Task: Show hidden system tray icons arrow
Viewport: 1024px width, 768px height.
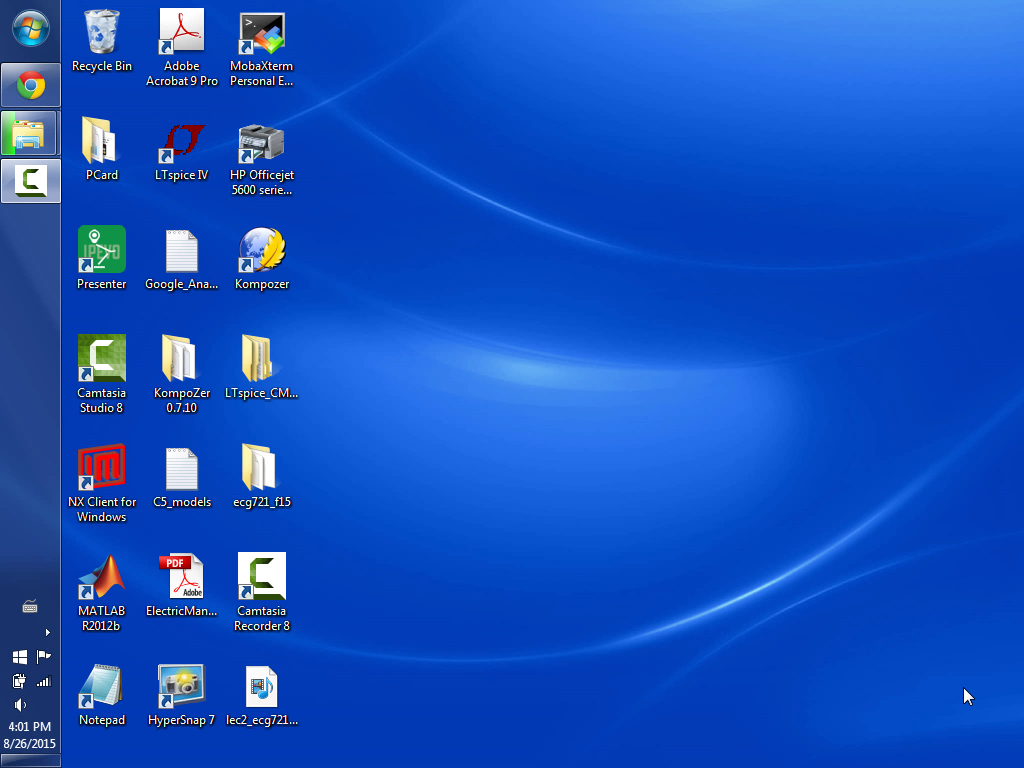Action: coord(47,632)
